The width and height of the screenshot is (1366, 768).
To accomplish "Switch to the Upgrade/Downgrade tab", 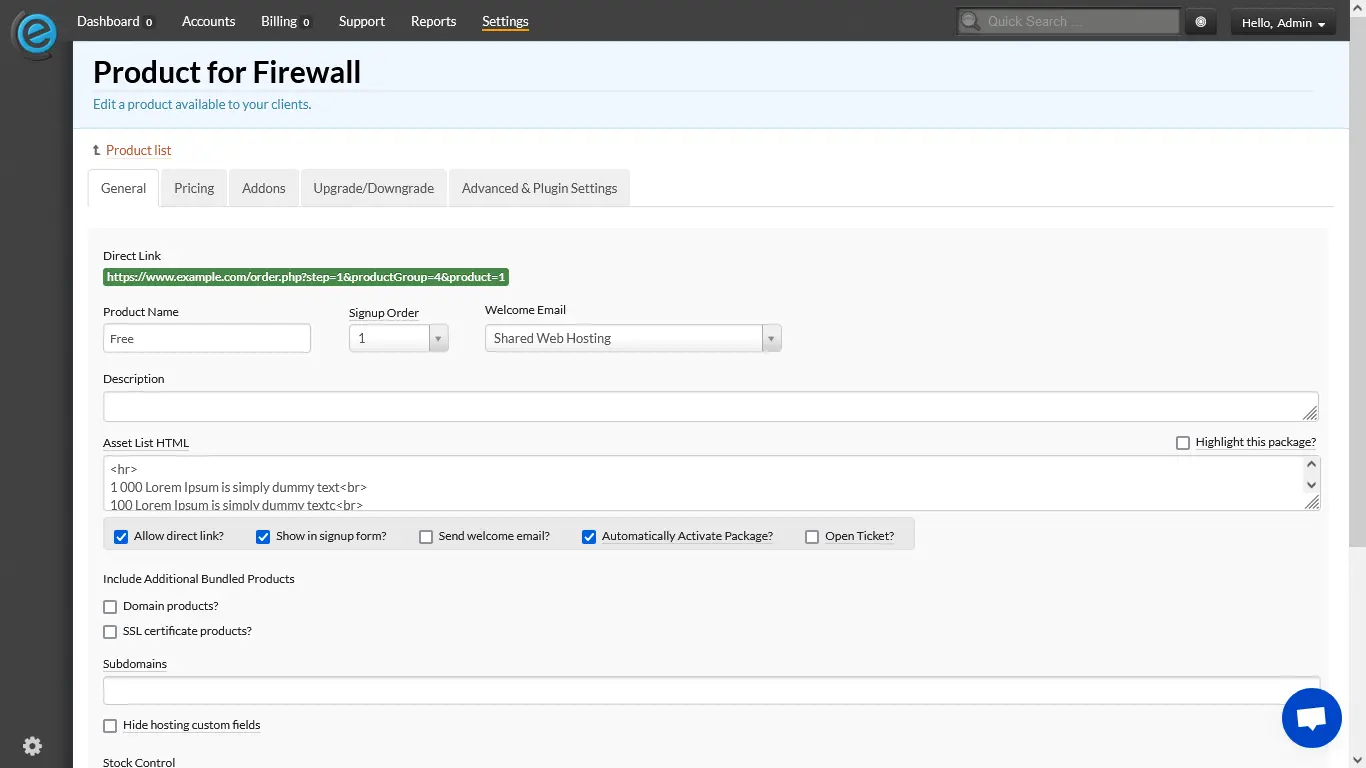I will tap(374, 188).
